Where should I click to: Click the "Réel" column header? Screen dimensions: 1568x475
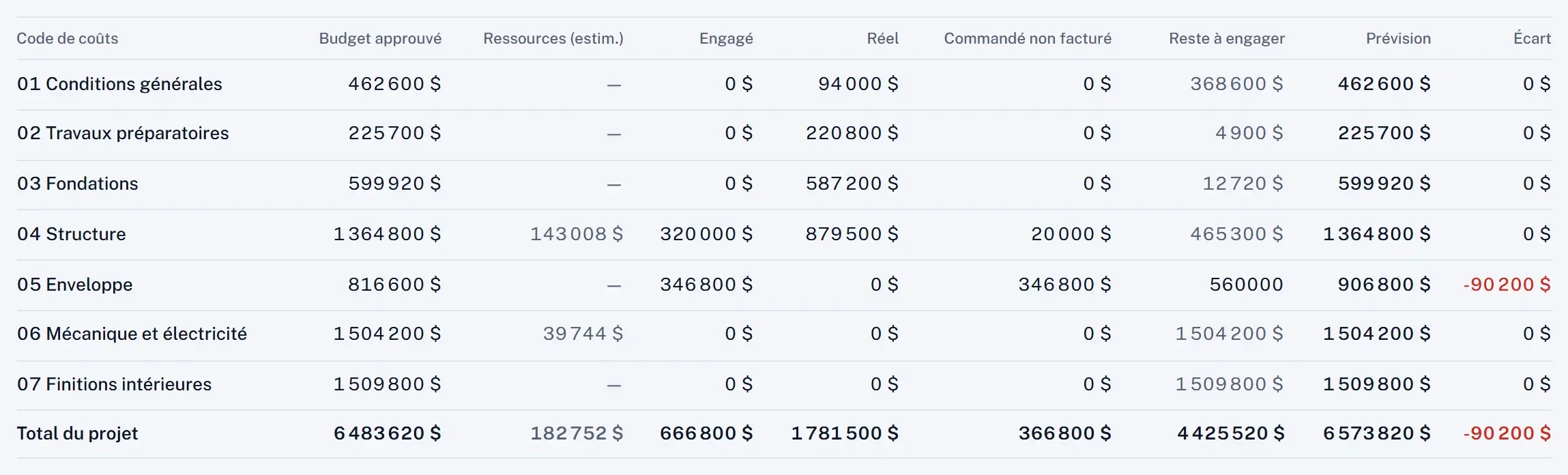(882, 38)
